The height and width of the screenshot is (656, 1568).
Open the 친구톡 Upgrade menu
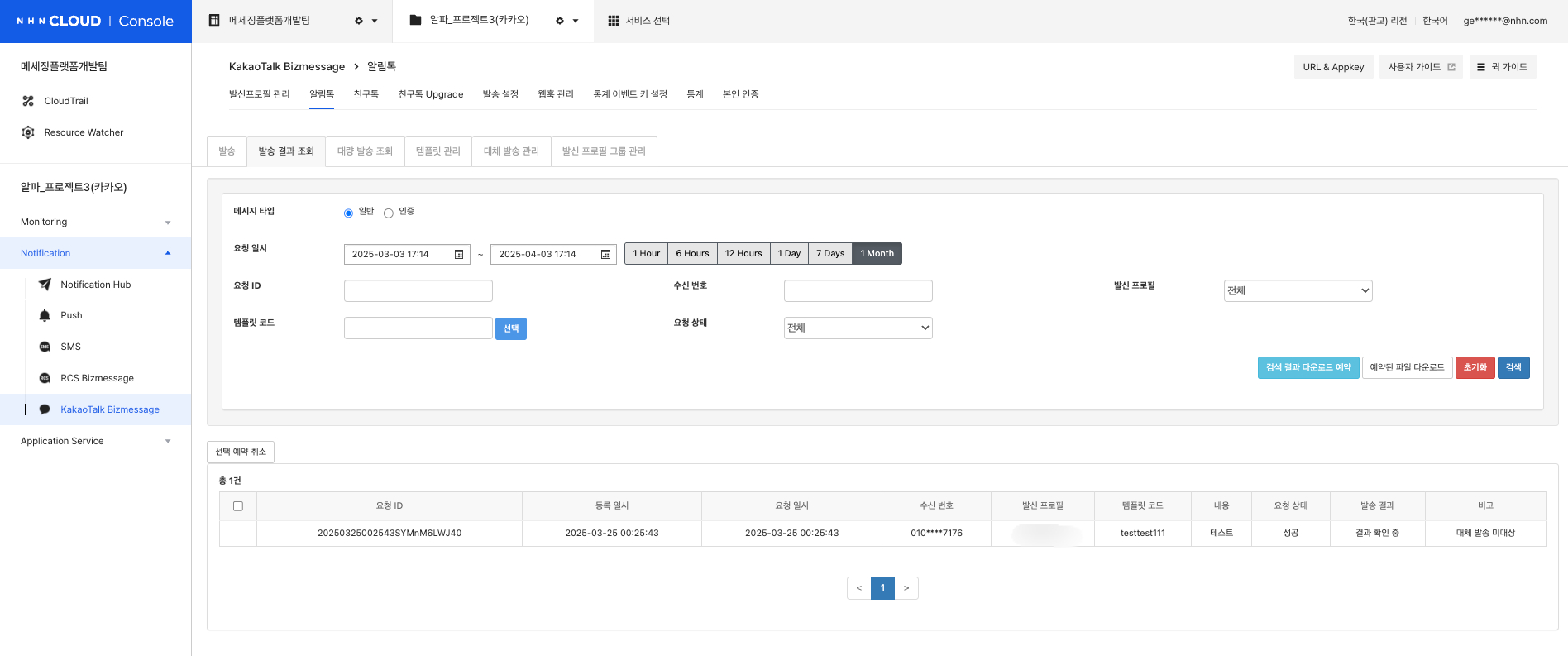(x=430, y=94)
